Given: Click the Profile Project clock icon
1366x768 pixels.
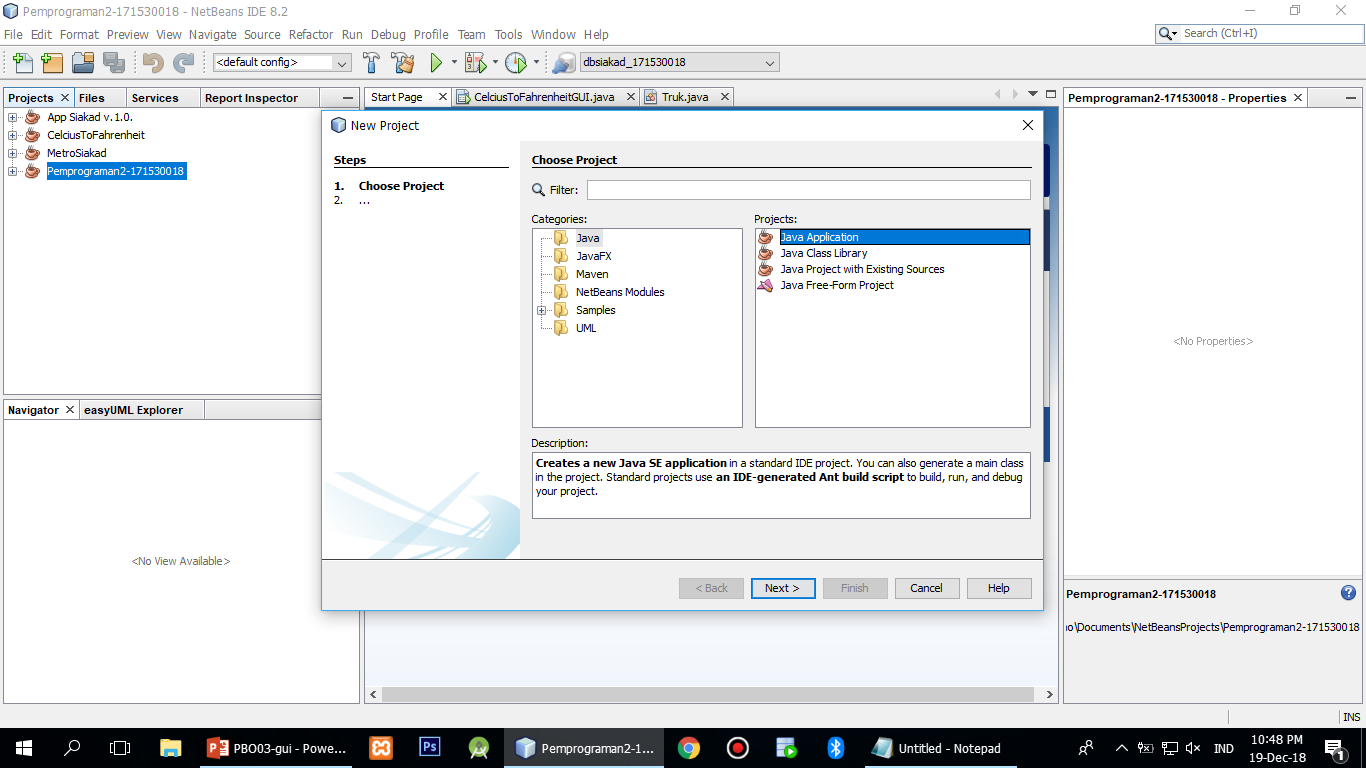Looking at the screenshot, I should coord(516,62).
